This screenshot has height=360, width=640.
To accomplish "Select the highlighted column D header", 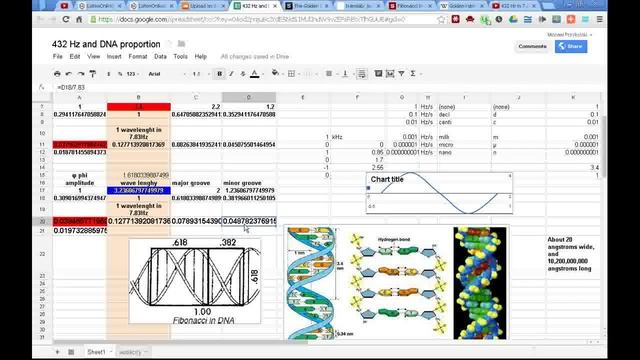I will [249, 97].
